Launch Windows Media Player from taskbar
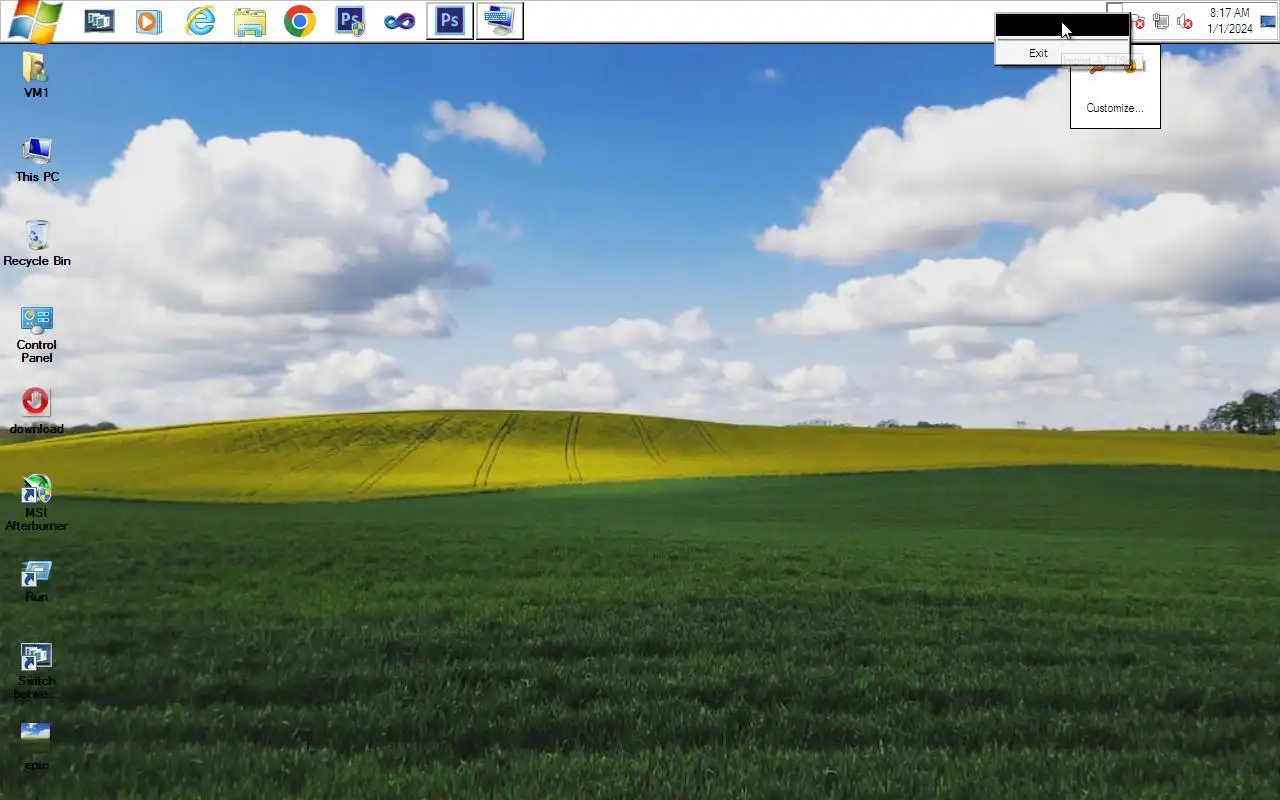The width and height of the screenshot is (1280, 800). pos(149,20)
